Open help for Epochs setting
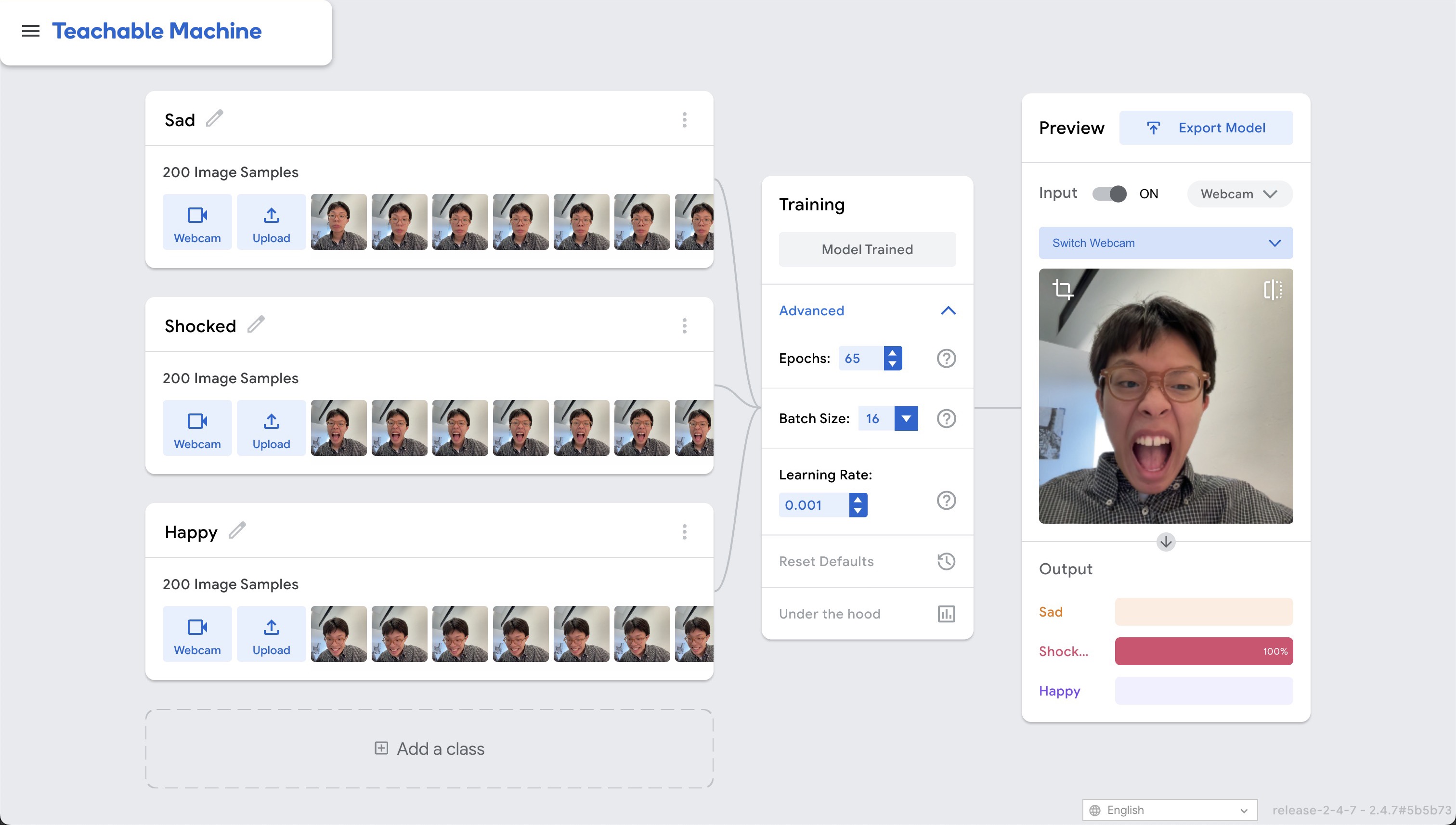Screen dimensions: 1456x825 click(x=946, y=358)
